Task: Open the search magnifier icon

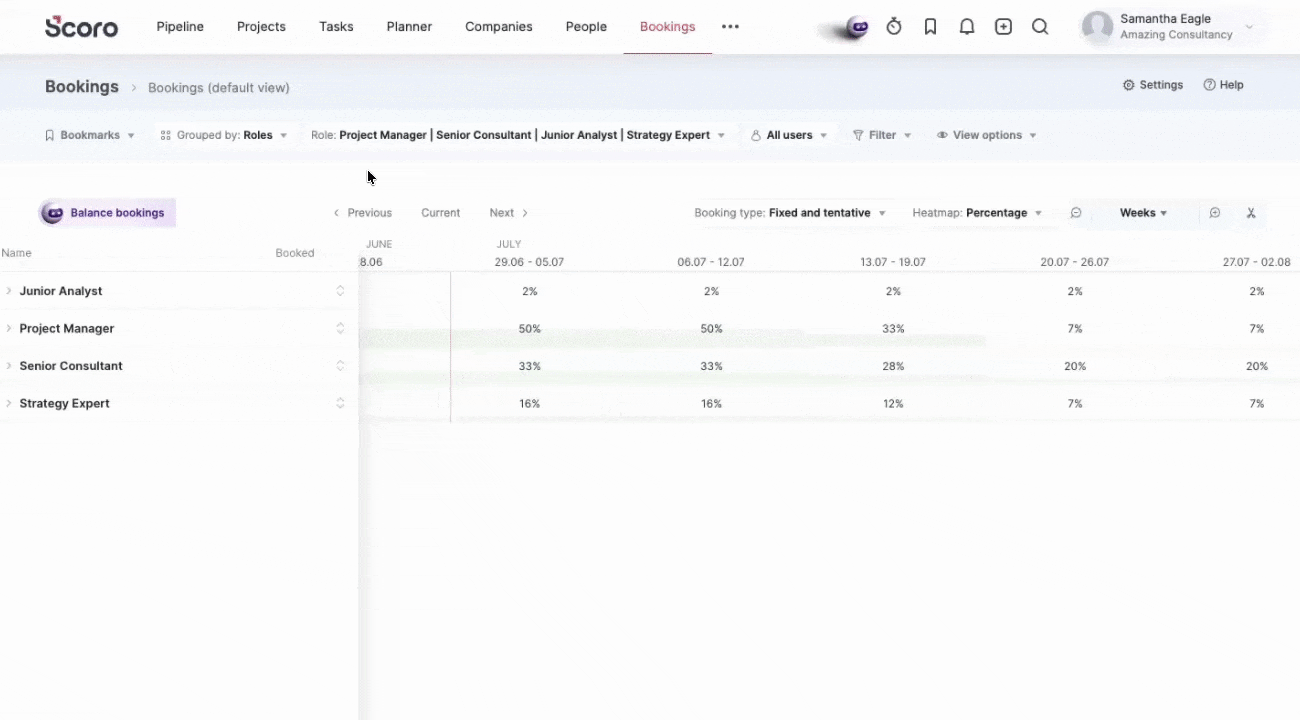Action: point(1040,27)
